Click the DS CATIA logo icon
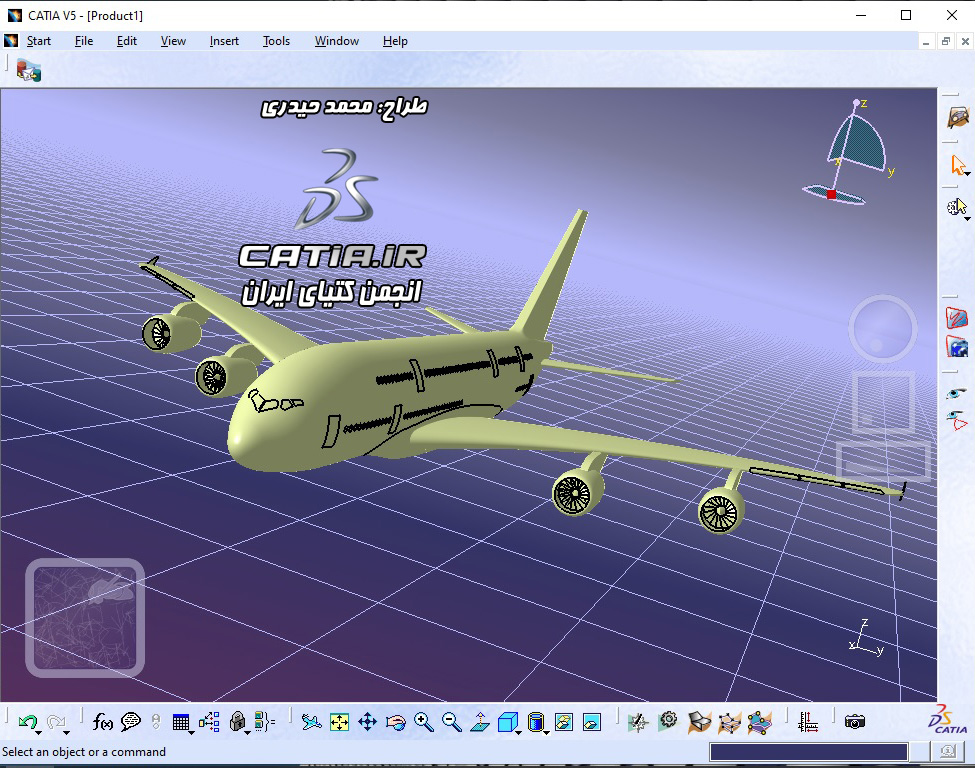Screen dimensions: 975x768 [948, 720]
